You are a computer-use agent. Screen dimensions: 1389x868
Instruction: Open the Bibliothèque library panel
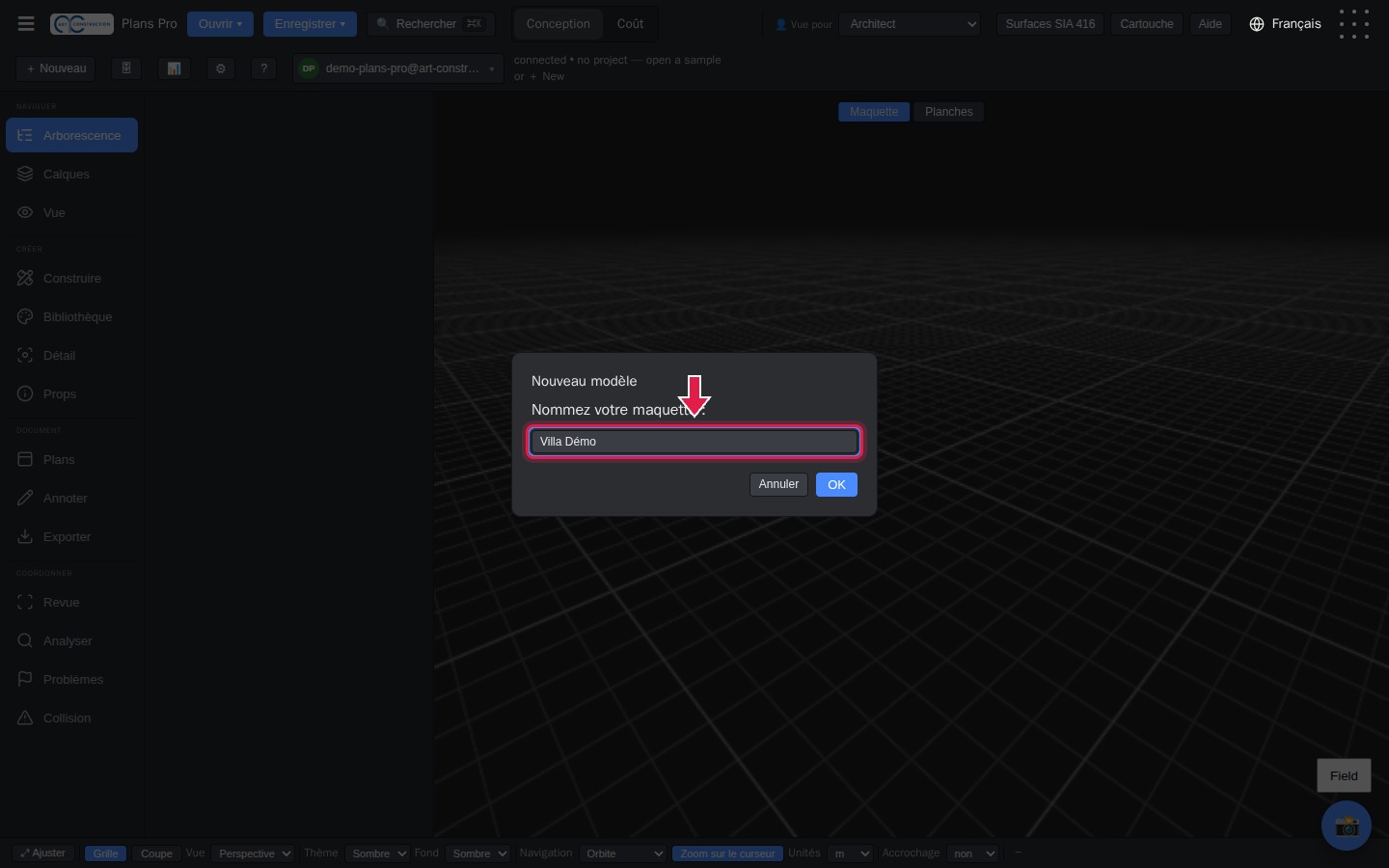click(72, 317)
